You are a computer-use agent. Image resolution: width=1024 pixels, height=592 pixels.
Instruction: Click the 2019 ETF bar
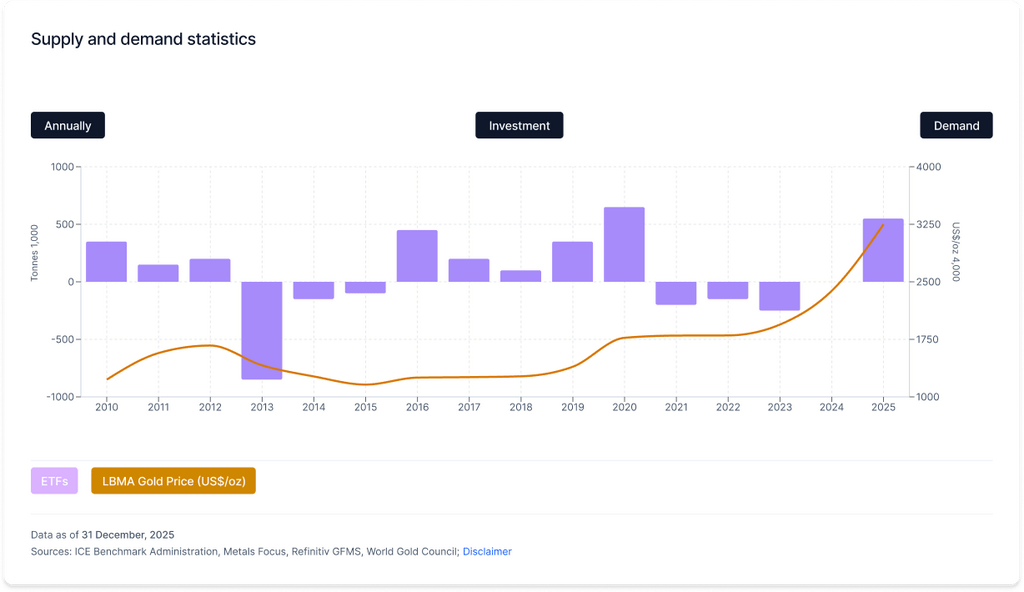pyautogui.click(x=572, y=262)
